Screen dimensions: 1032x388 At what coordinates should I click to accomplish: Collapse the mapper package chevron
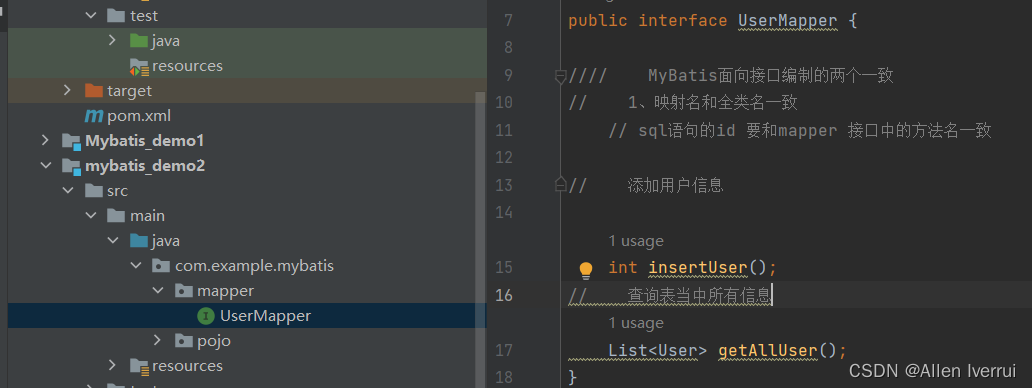point(158,291)
